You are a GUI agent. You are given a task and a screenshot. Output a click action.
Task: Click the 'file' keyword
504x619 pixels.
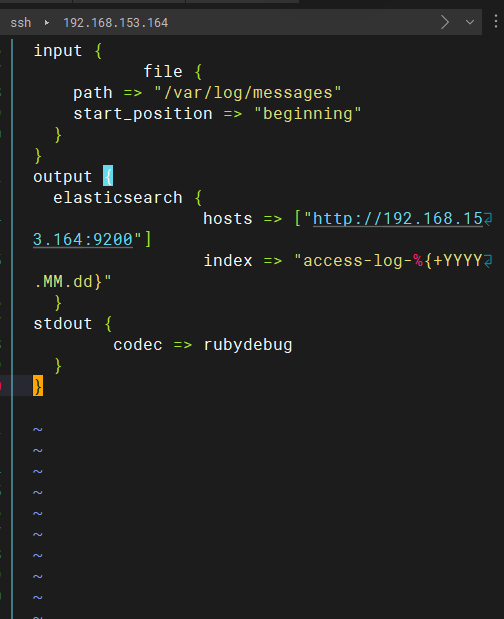[x=163, y=72]
